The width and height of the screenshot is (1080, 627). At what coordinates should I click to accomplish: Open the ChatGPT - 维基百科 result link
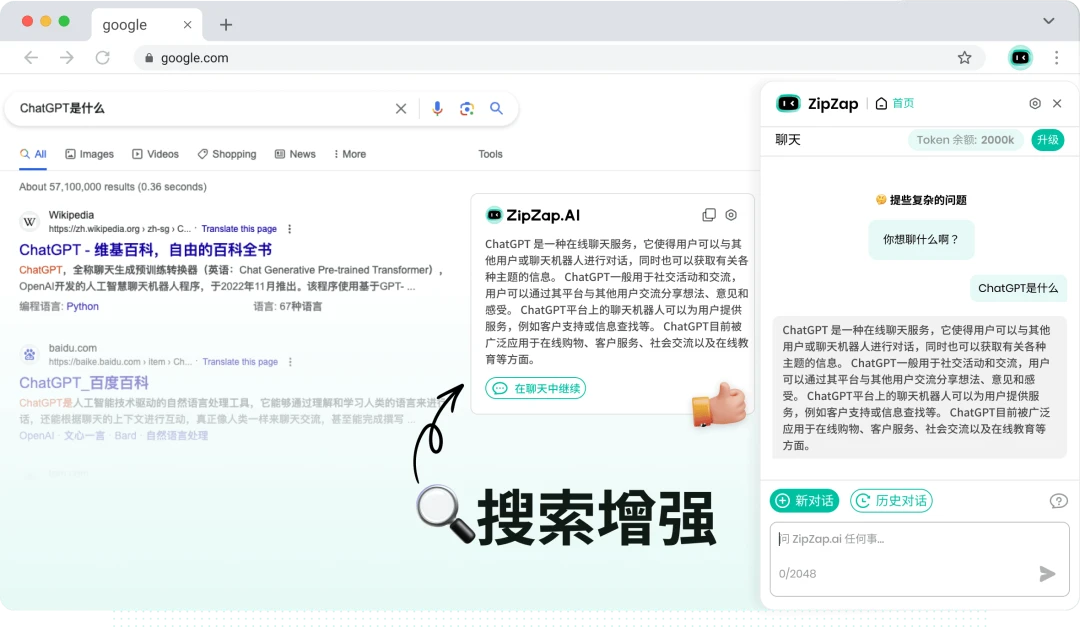point(145,249)
